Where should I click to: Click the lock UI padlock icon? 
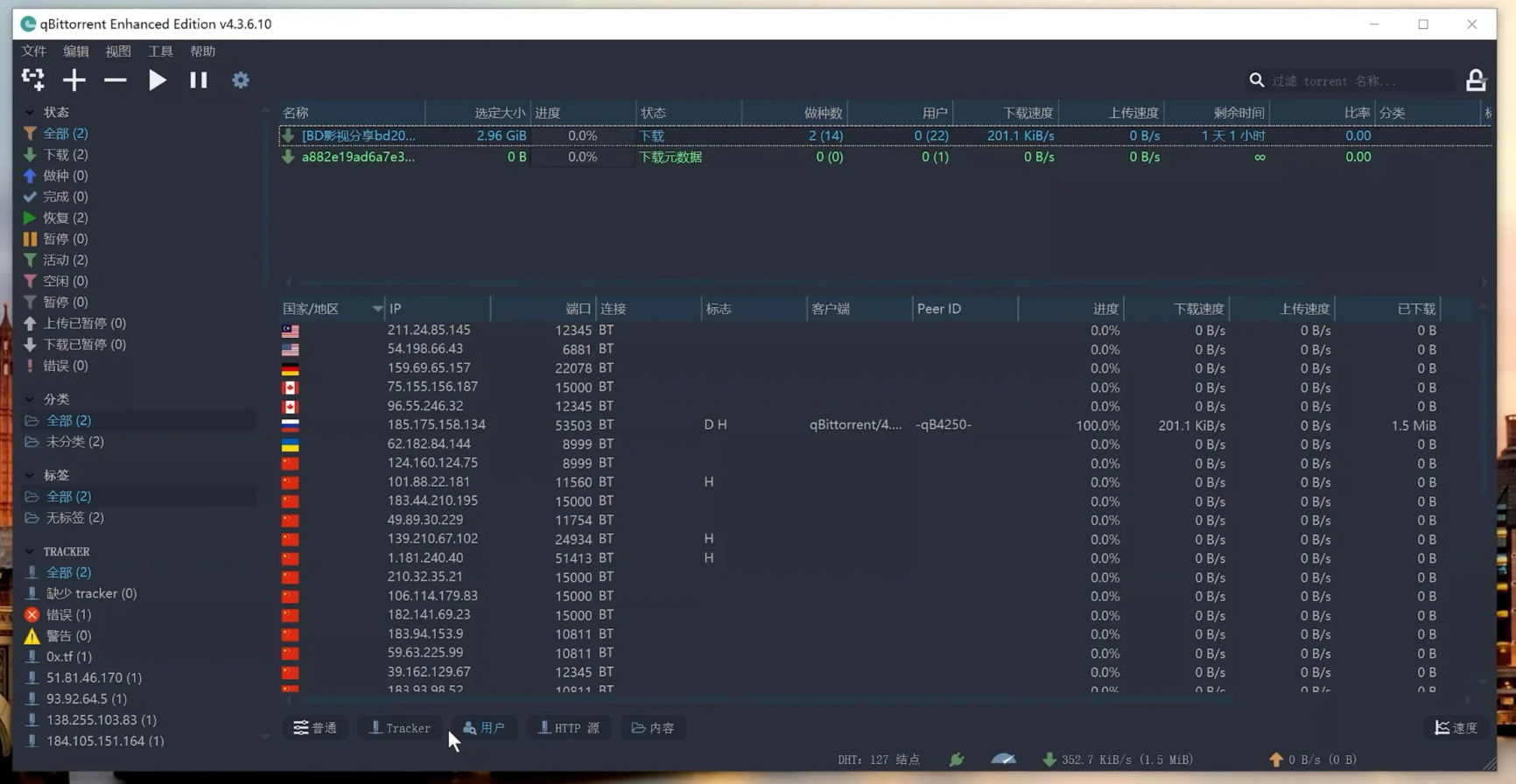(1476, 80)
